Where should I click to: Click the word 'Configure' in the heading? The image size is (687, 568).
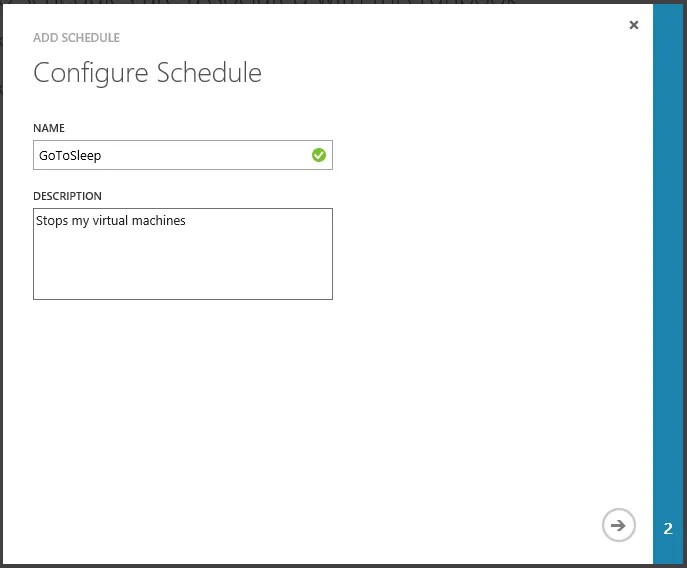pos(91,74)
